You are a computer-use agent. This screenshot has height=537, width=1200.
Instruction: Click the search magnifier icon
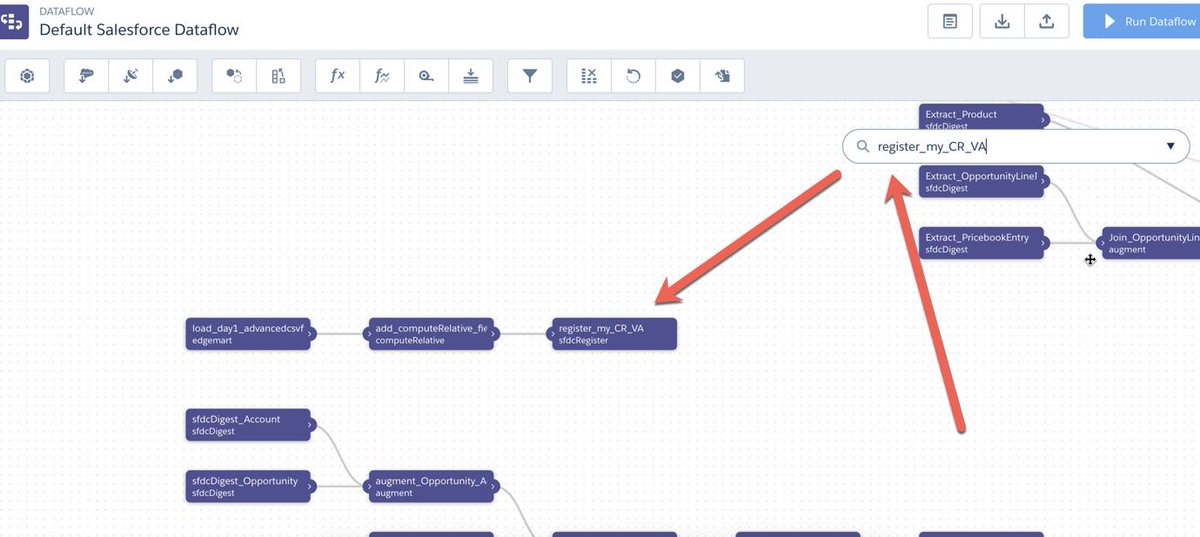[862, 147]
